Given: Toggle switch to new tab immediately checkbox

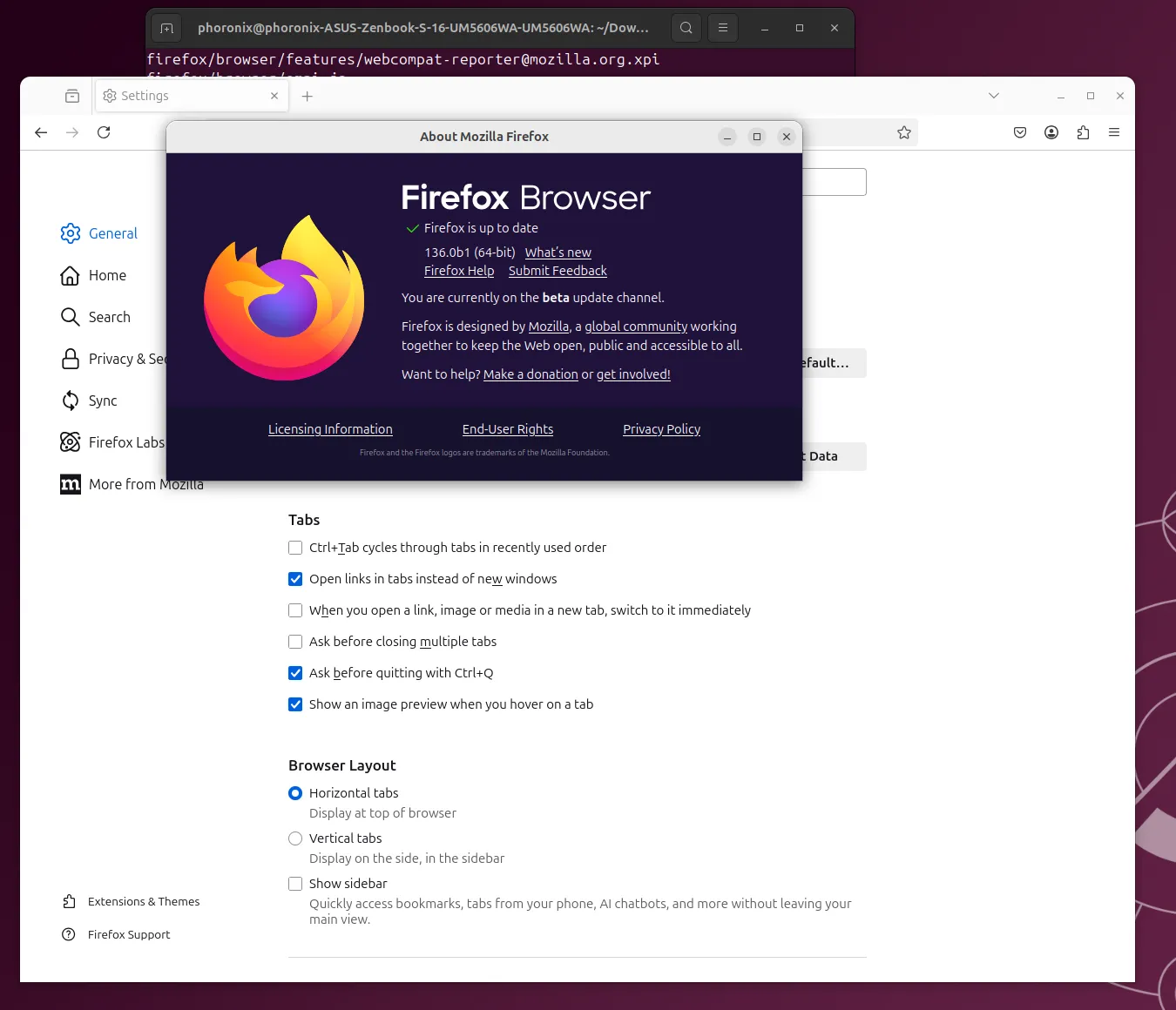Looking at the screenshot, I should (295, 610).
